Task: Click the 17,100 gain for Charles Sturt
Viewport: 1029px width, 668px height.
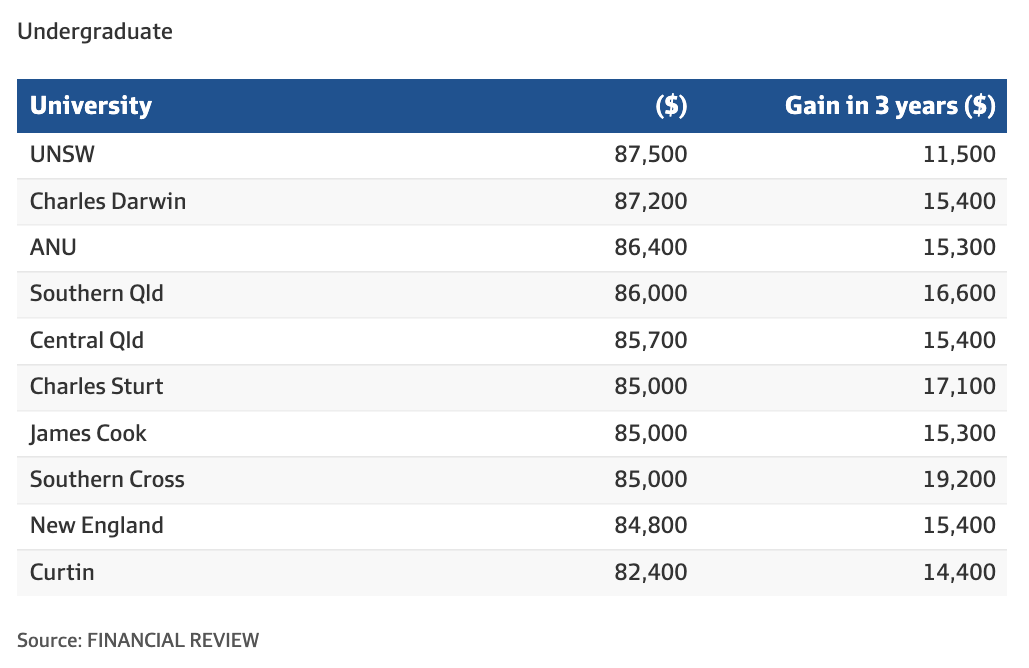Action: [959, 386]
